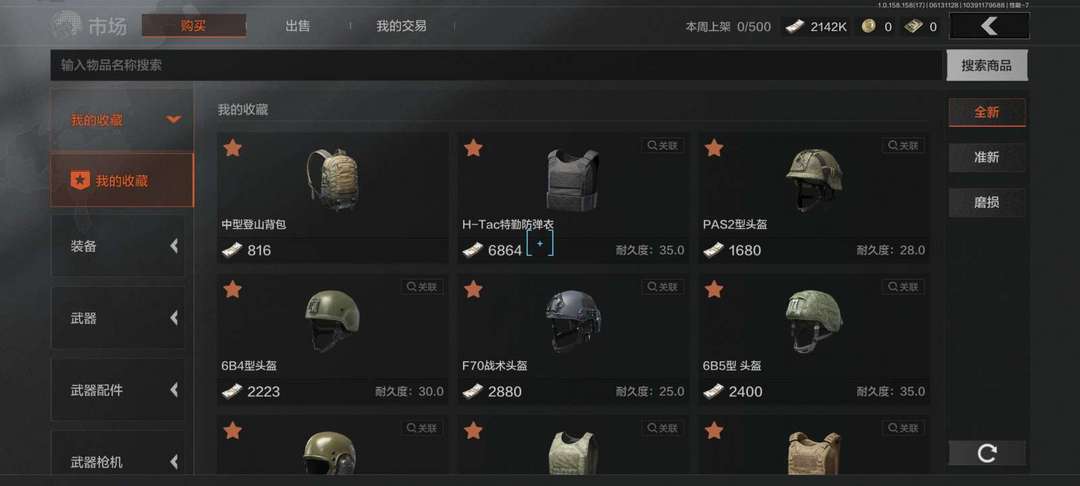Focus the item name search field

click(496, 65)
